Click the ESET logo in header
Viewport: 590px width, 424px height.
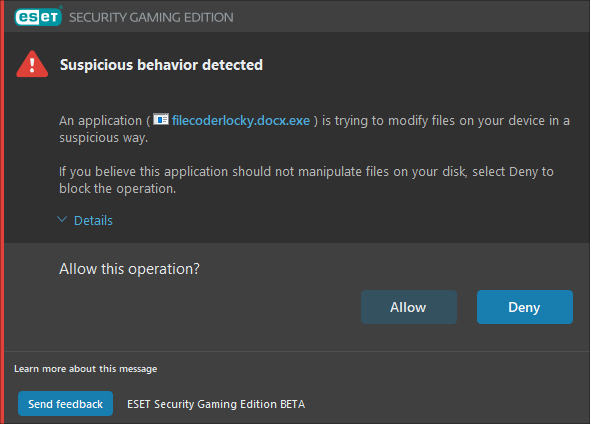coord(38,17)
